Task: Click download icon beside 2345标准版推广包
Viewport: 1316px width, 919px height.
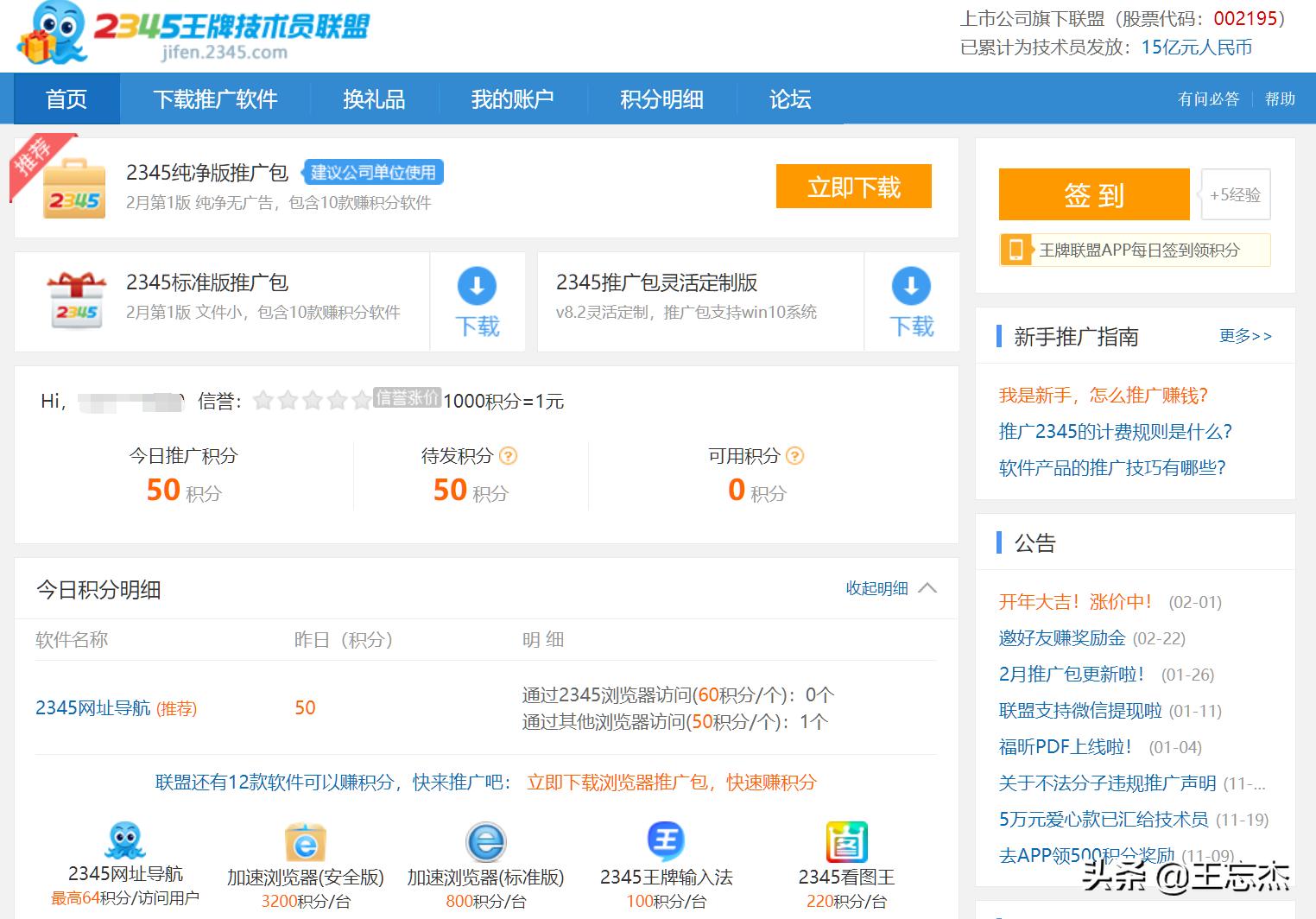Action: (477, 288)
